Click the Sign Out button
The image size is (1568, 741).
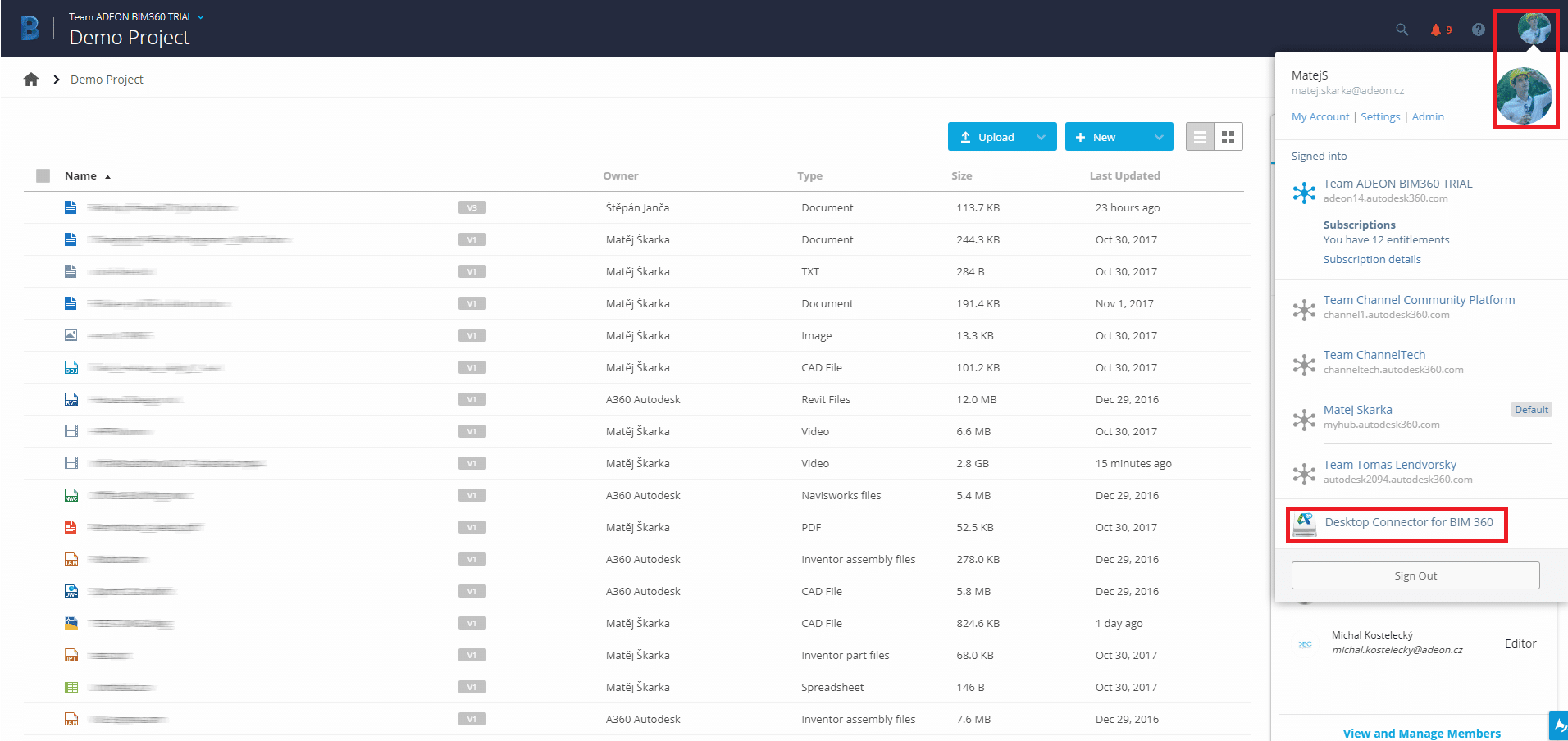[x=1415, y=575]
